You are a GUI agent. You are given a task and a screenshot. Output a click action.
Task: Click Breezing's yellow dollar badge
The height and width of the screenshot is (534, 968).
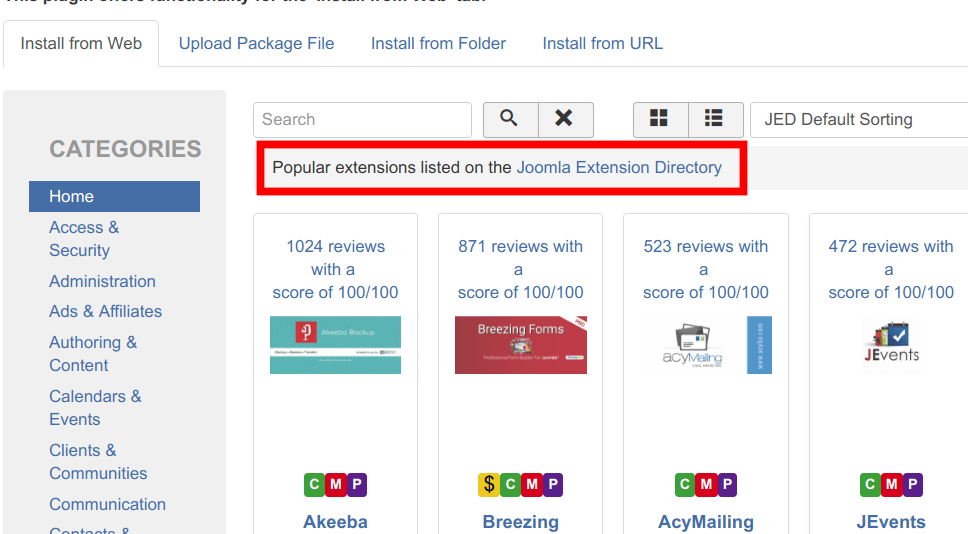click(x=489, y=485)
